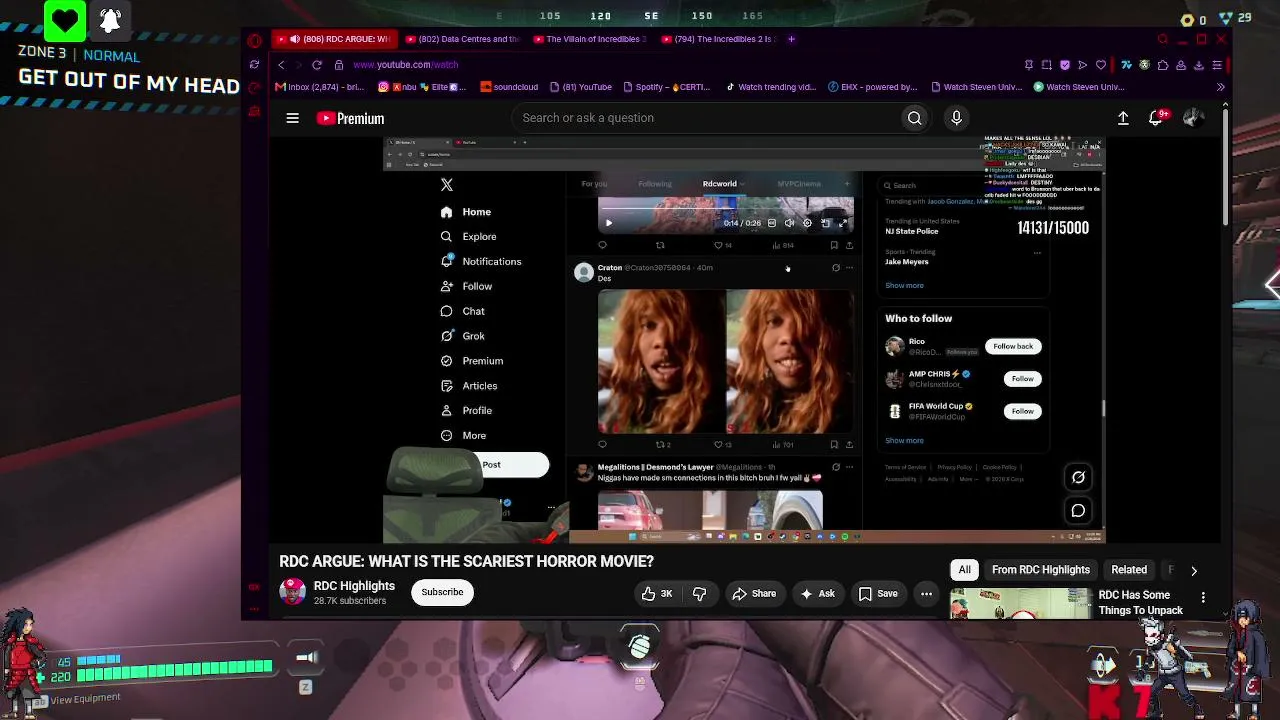The height and width of the screenshot is (720, 1280).
Task: Open more actions ellipsis under the video
Action: (x=926, y=594)
